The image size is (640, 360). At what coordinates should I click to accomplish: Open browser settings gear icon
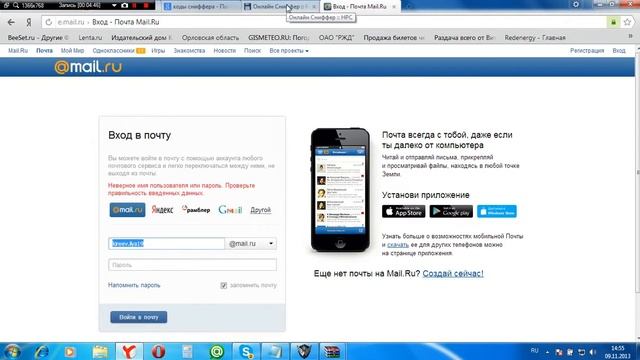(576, 4)
